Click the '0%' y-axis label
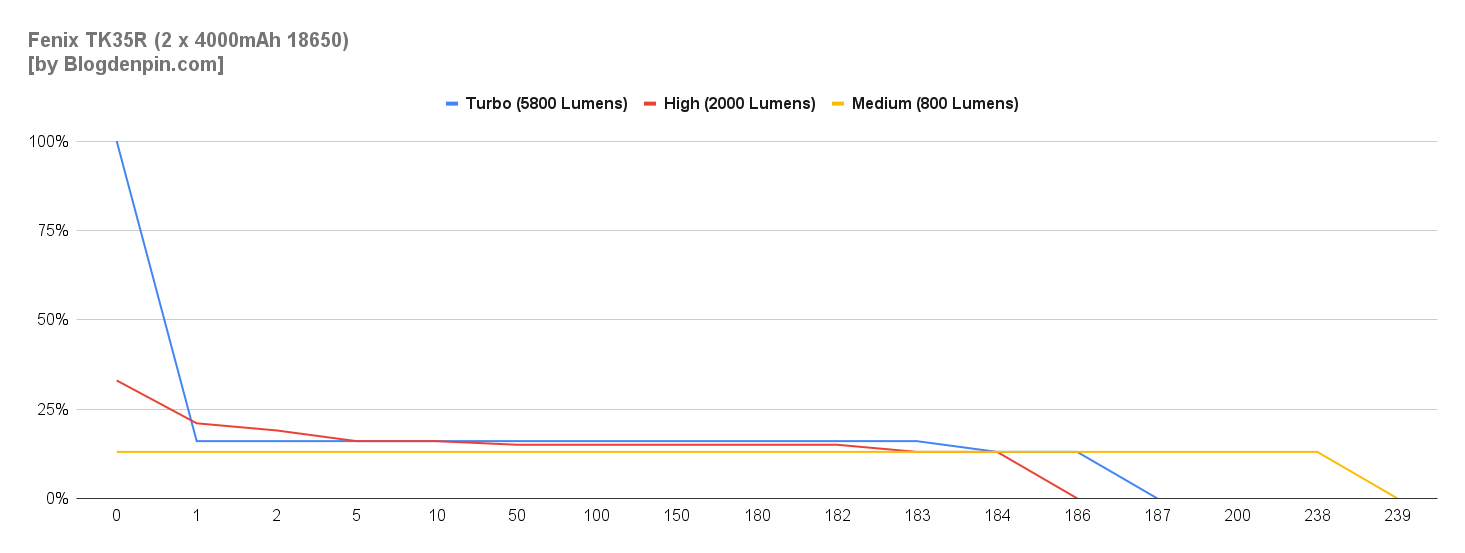The image size is (1465, 553). 58,498
